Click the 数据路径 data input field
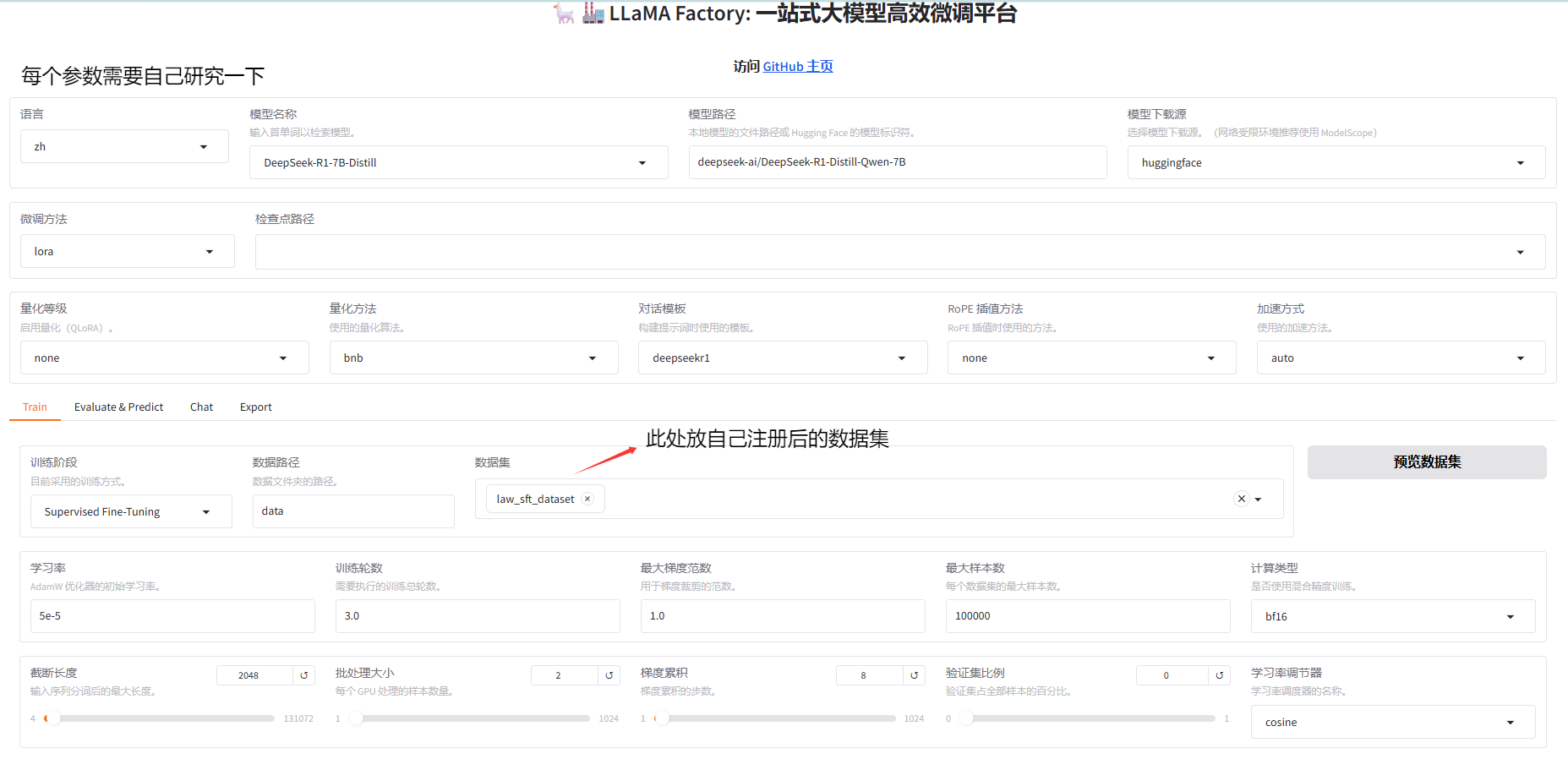This screenshot has width=1568, height=759. tap(353, 511)
